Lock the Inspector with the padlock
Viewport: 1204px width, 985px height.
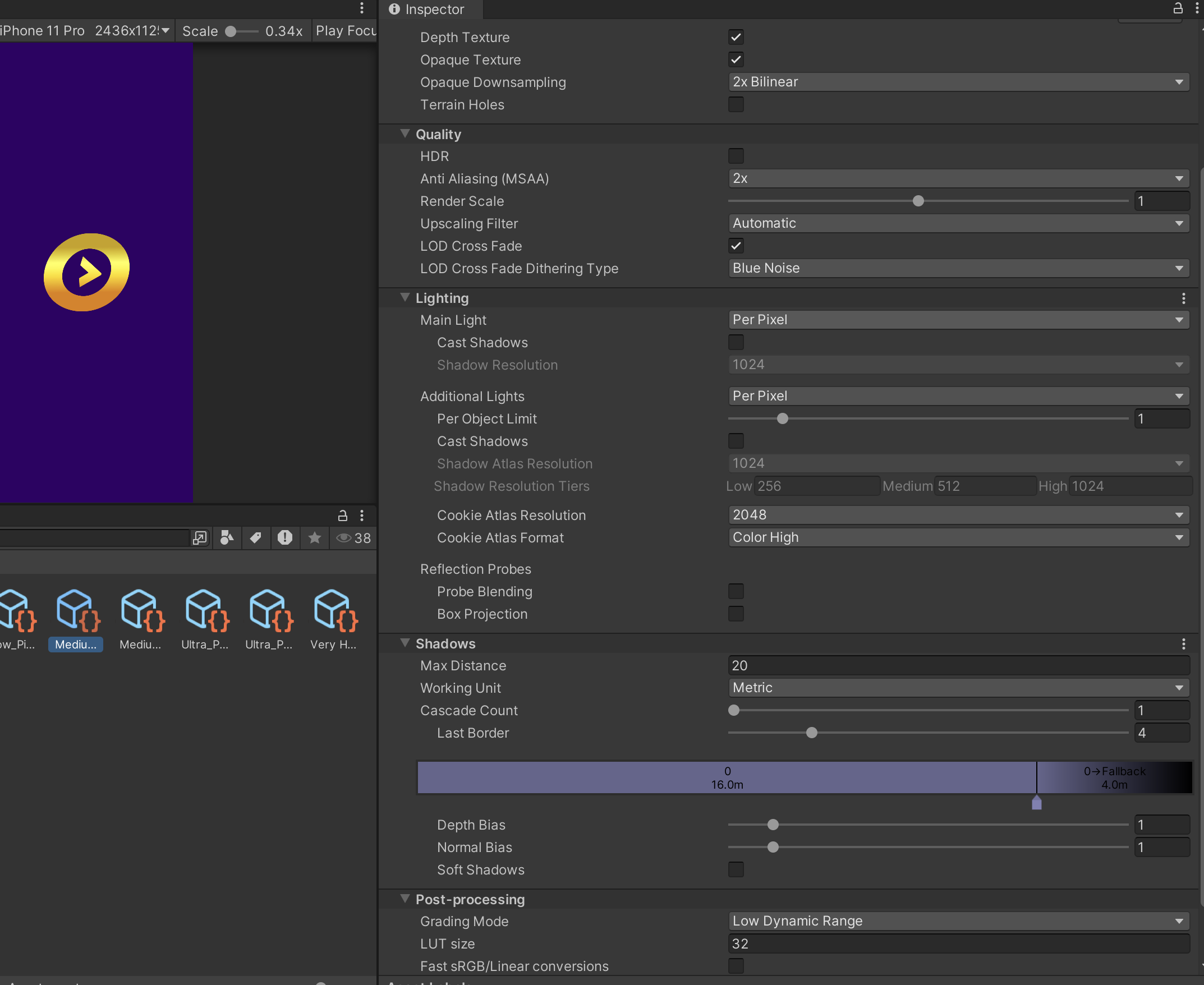1179,8
